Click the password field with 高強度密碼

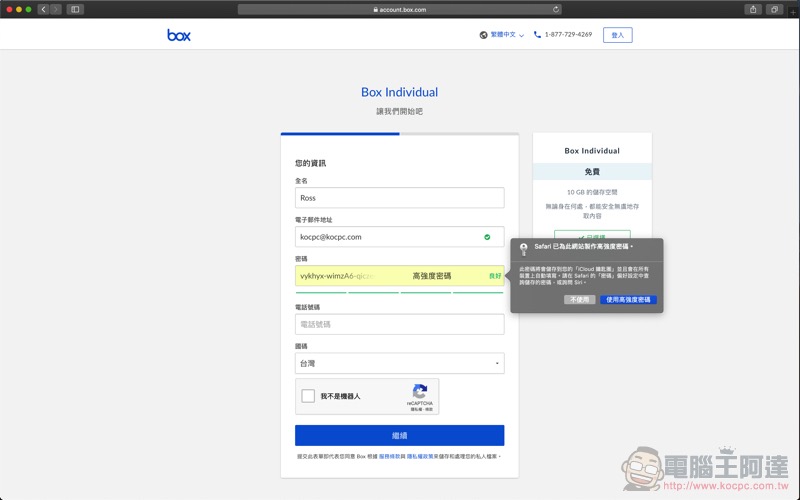399,276
